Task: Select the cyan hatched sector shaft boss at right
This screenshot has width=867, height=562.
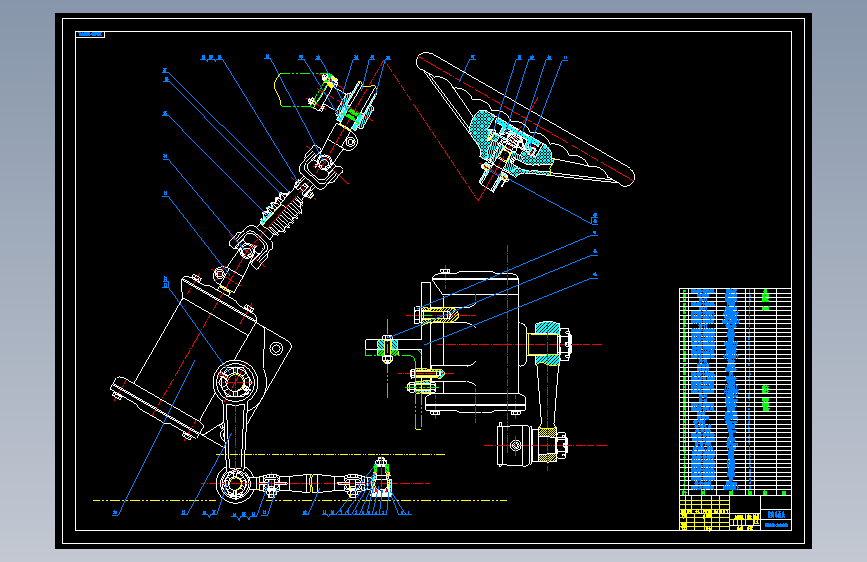Action: point(545,344)
